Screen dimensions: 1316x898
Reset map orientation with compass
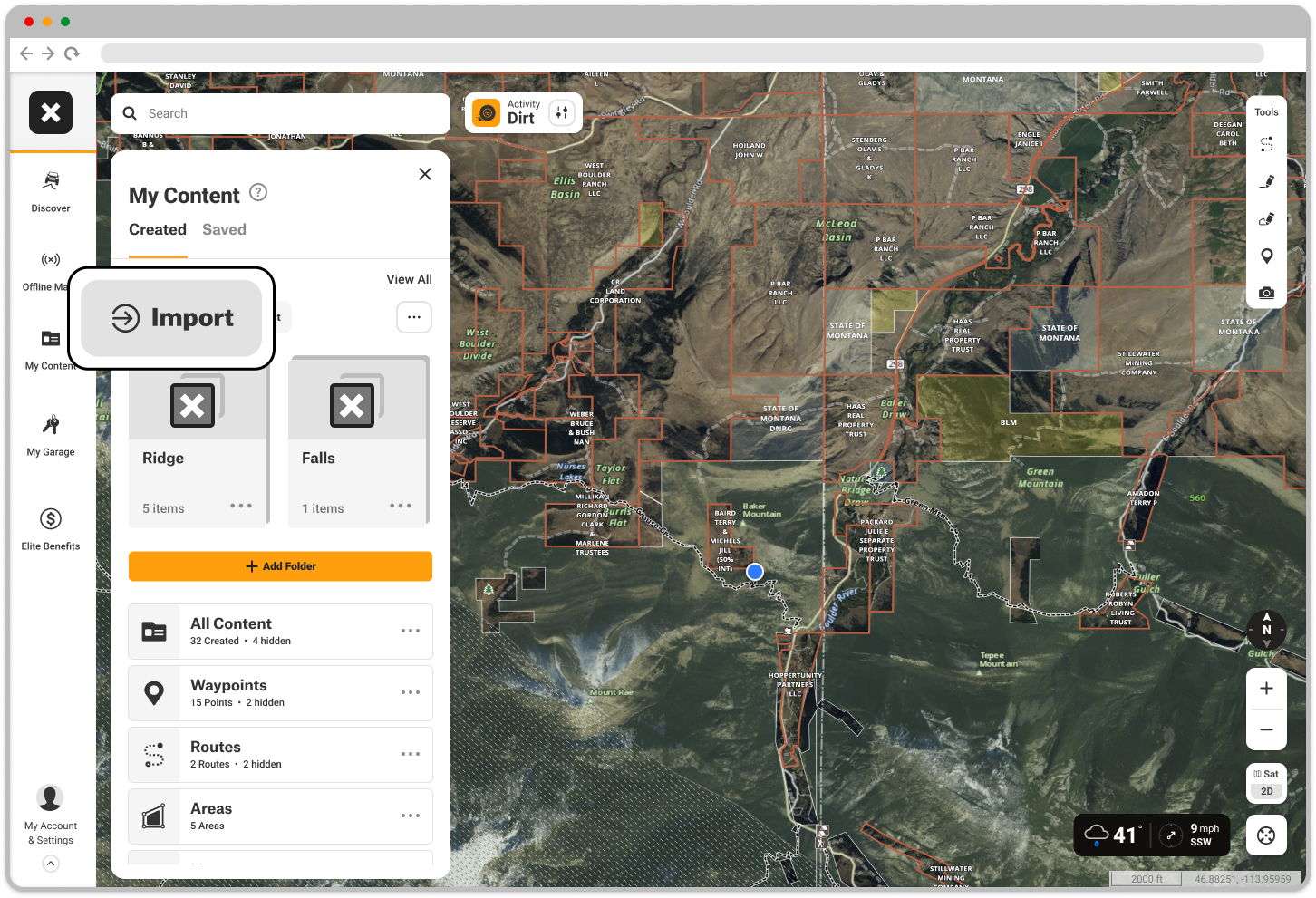[x=1266, y=629]
